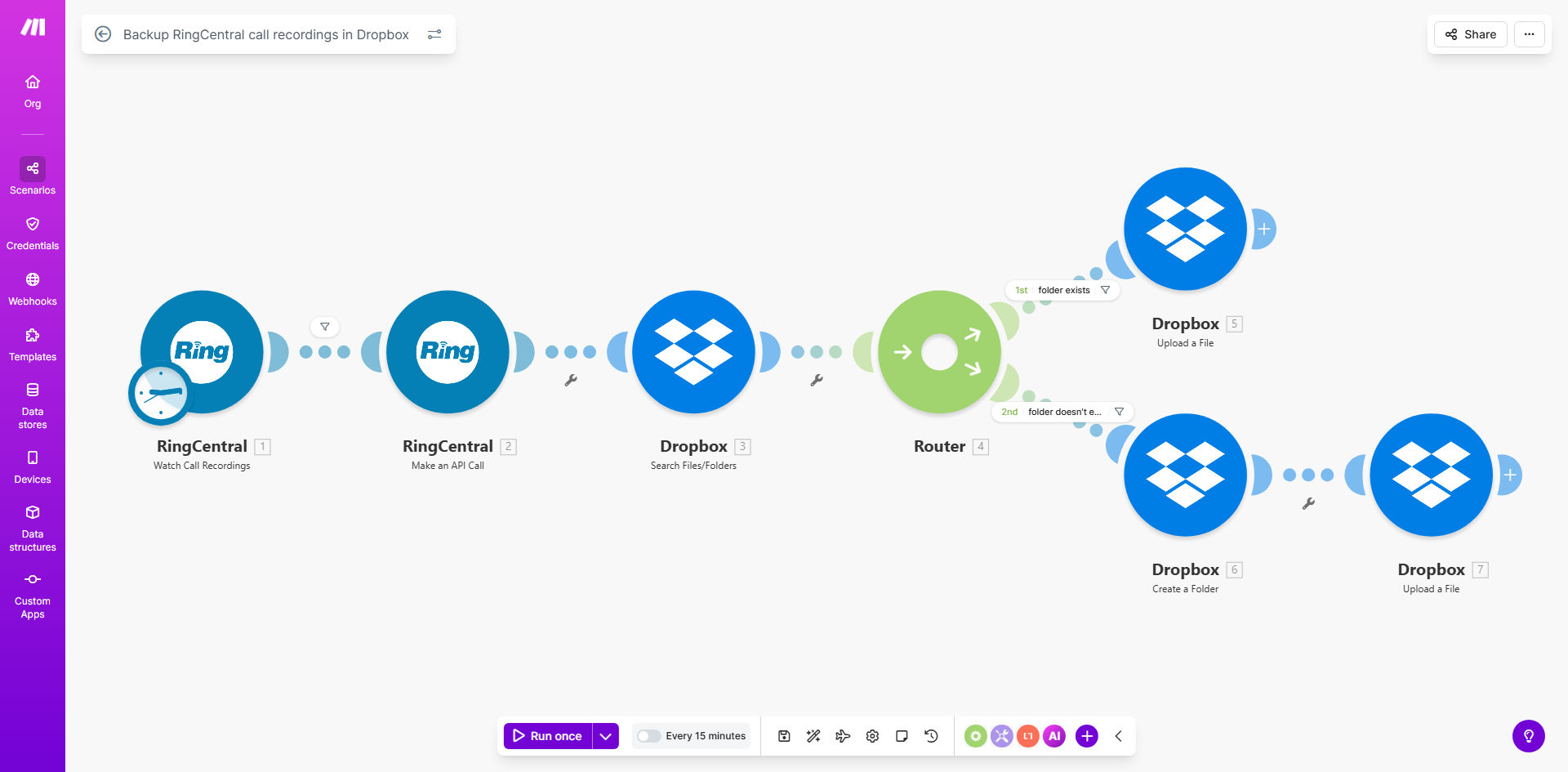Open scenario settings gear icon
The width and height of the screenshot is (1568, 772).
pyautogui.click(x=872, y=736)
